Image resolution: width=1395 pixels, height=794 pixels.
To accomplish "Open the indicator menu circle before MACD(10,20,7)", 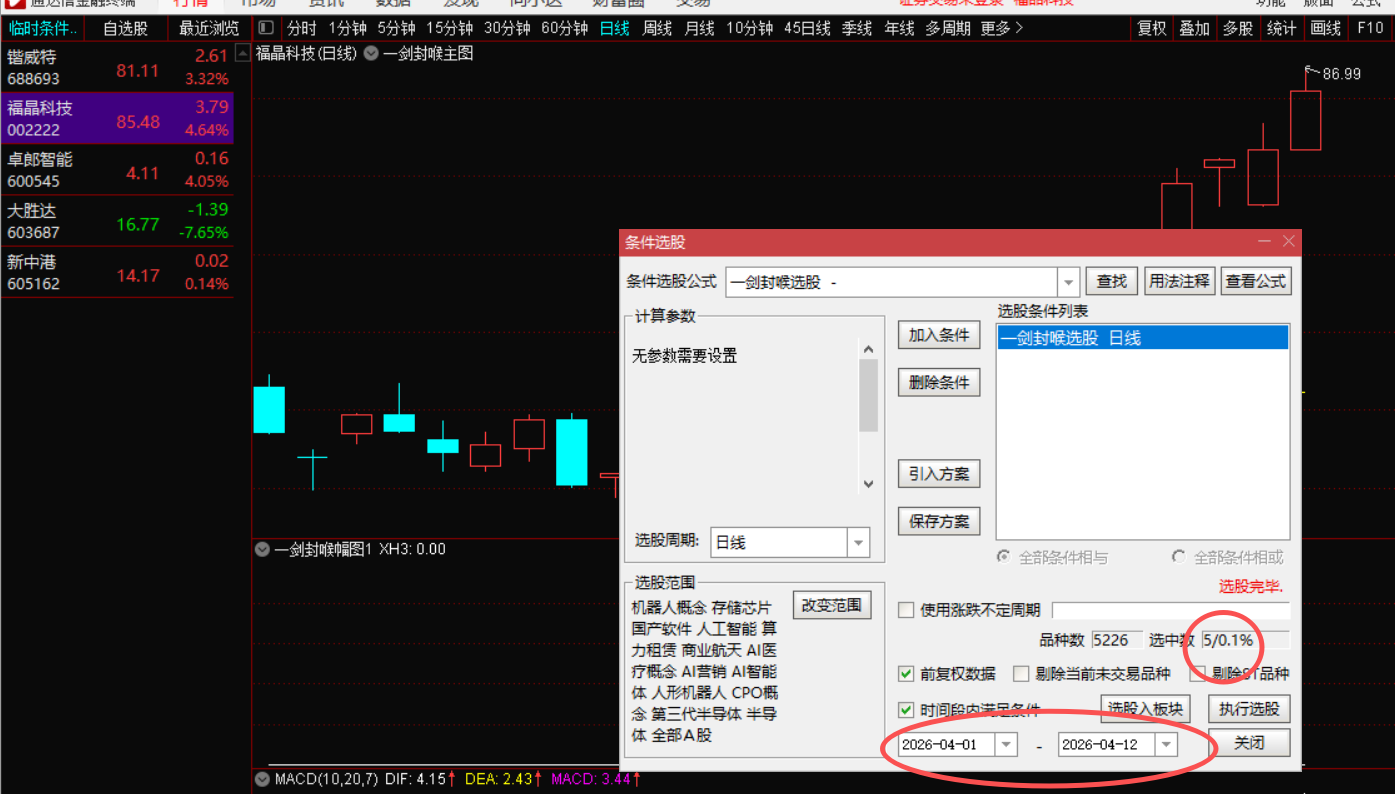I will [263, 778].
